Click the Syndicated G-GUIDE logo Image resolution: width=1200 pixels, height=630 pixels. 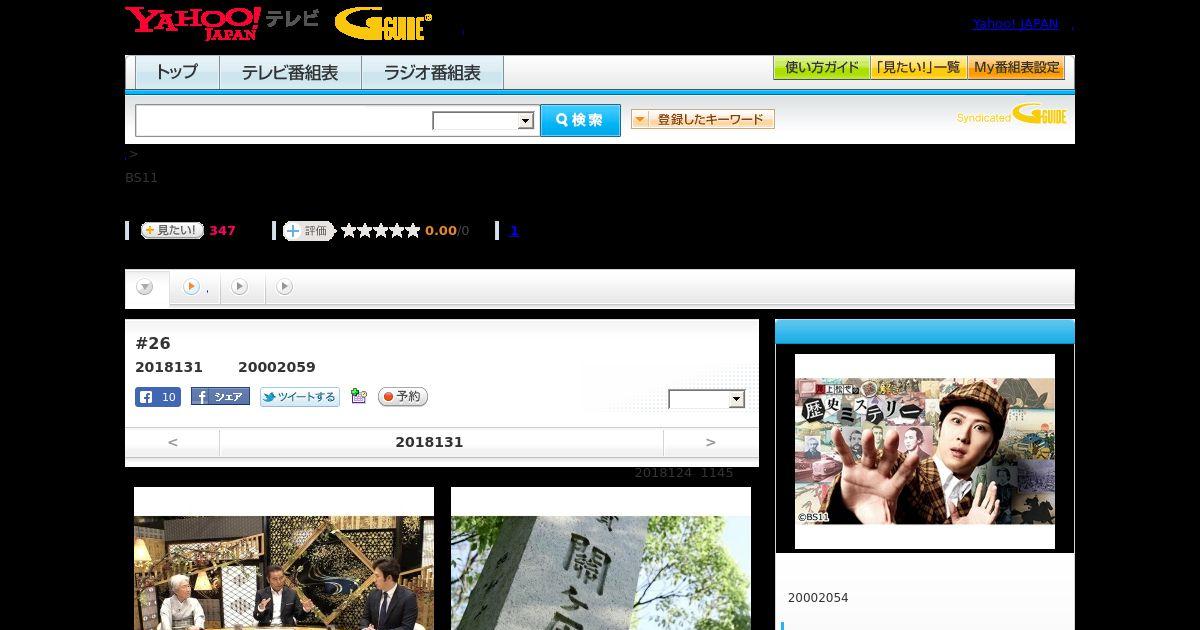click(x=1011, y=114)
